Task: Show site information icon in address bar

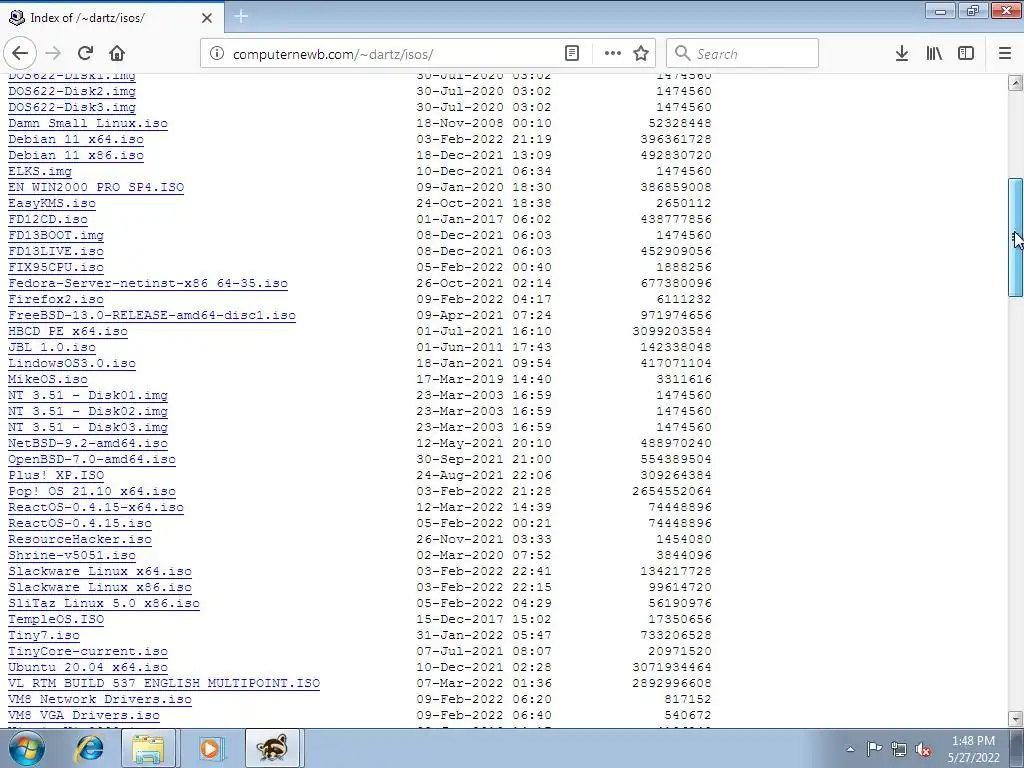Action: click(217, 54)
